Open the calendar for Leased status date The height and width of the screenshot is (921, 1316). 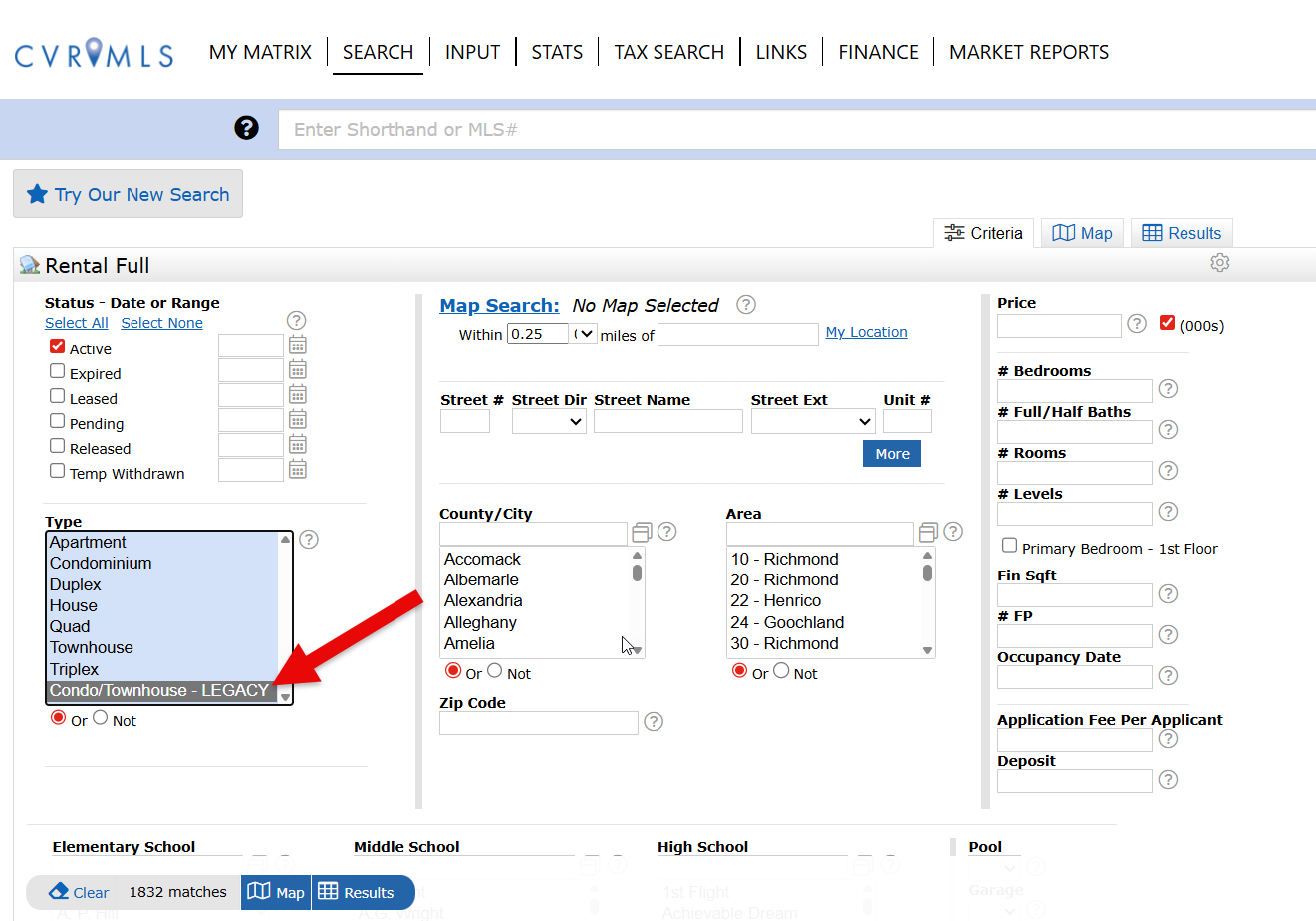[x=298, y=395]
